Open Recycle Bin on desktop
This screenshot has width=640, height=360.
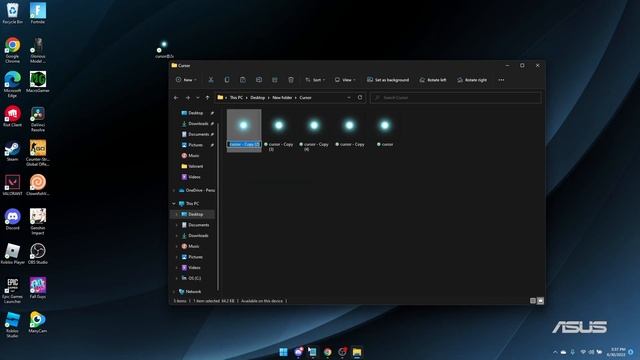(x=12, y=13)
